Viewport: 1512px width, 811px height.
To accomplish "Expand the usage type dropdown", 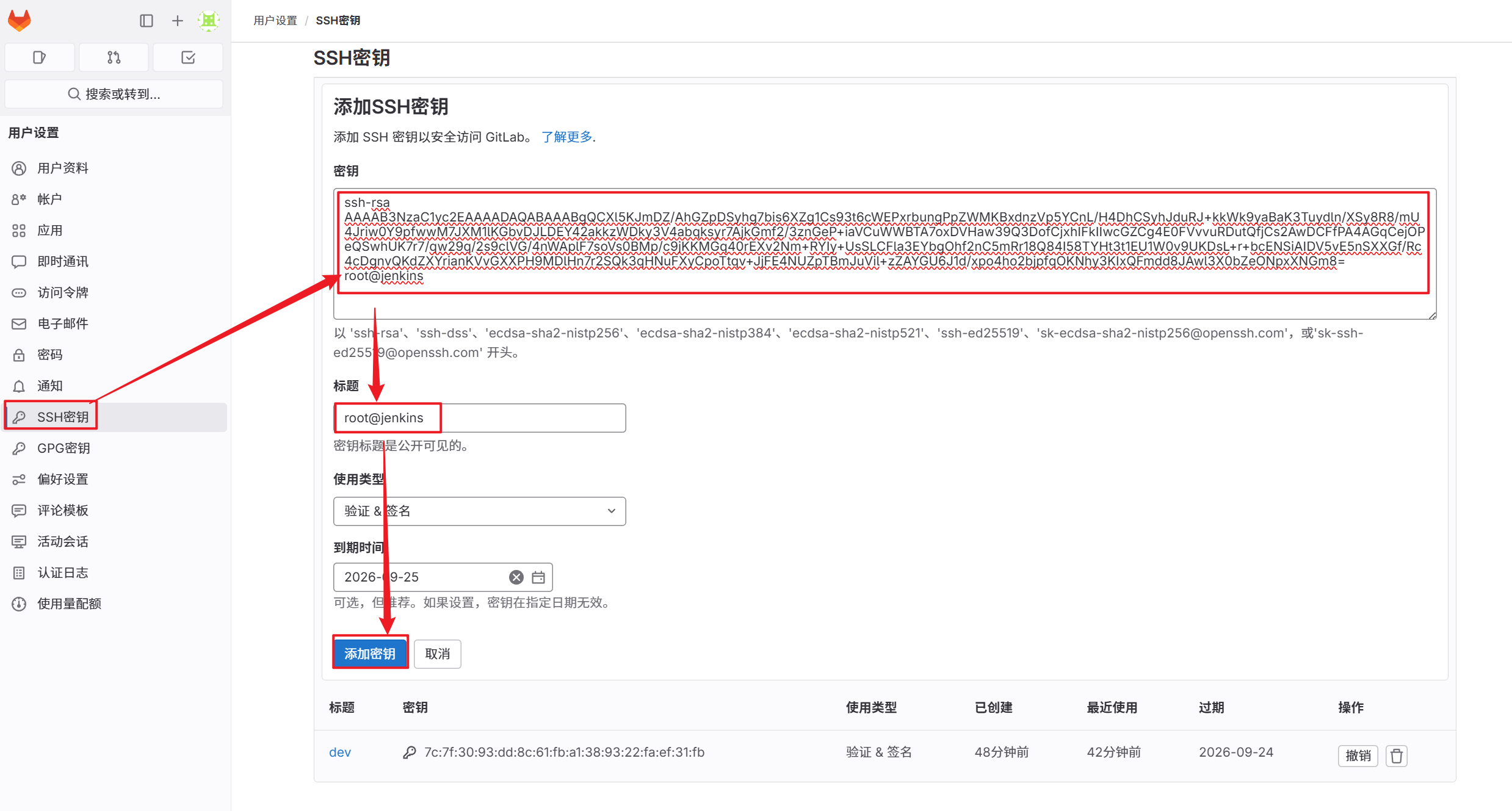I will [479, 511].
